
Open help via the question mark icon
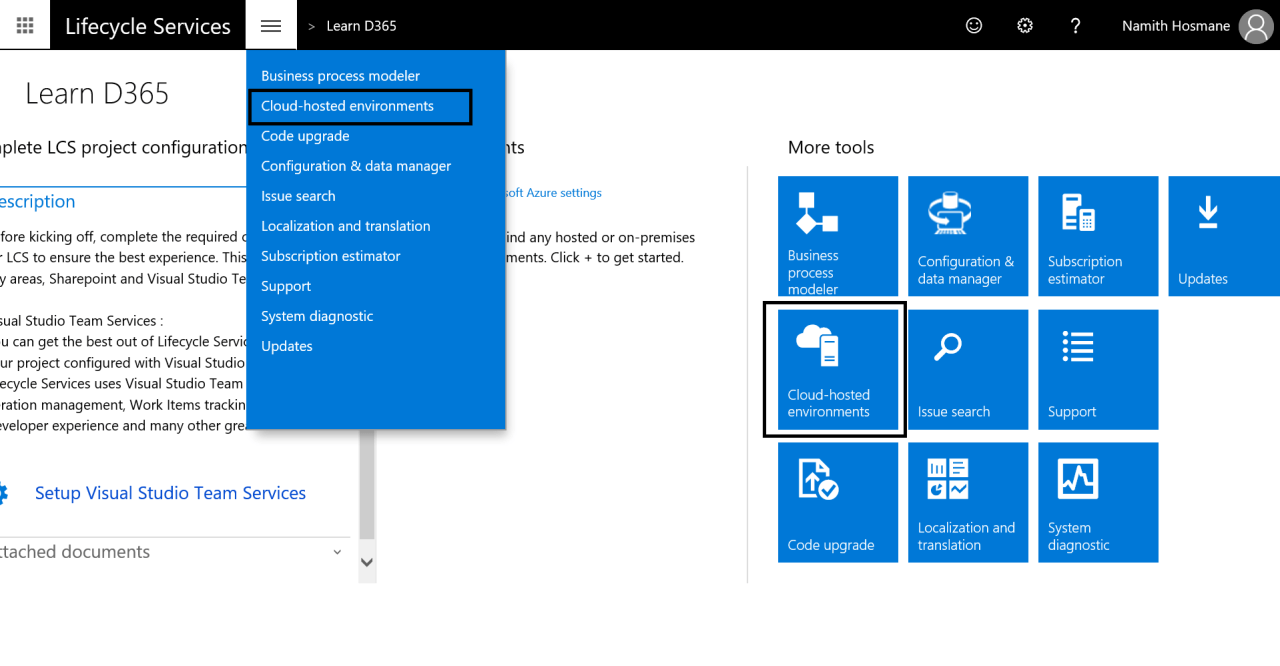click(1075, 25)
